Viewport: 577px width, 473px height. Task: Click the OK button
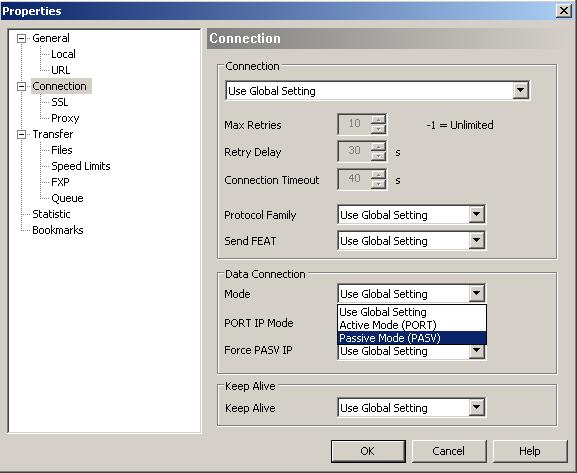[x=368, y=451]
